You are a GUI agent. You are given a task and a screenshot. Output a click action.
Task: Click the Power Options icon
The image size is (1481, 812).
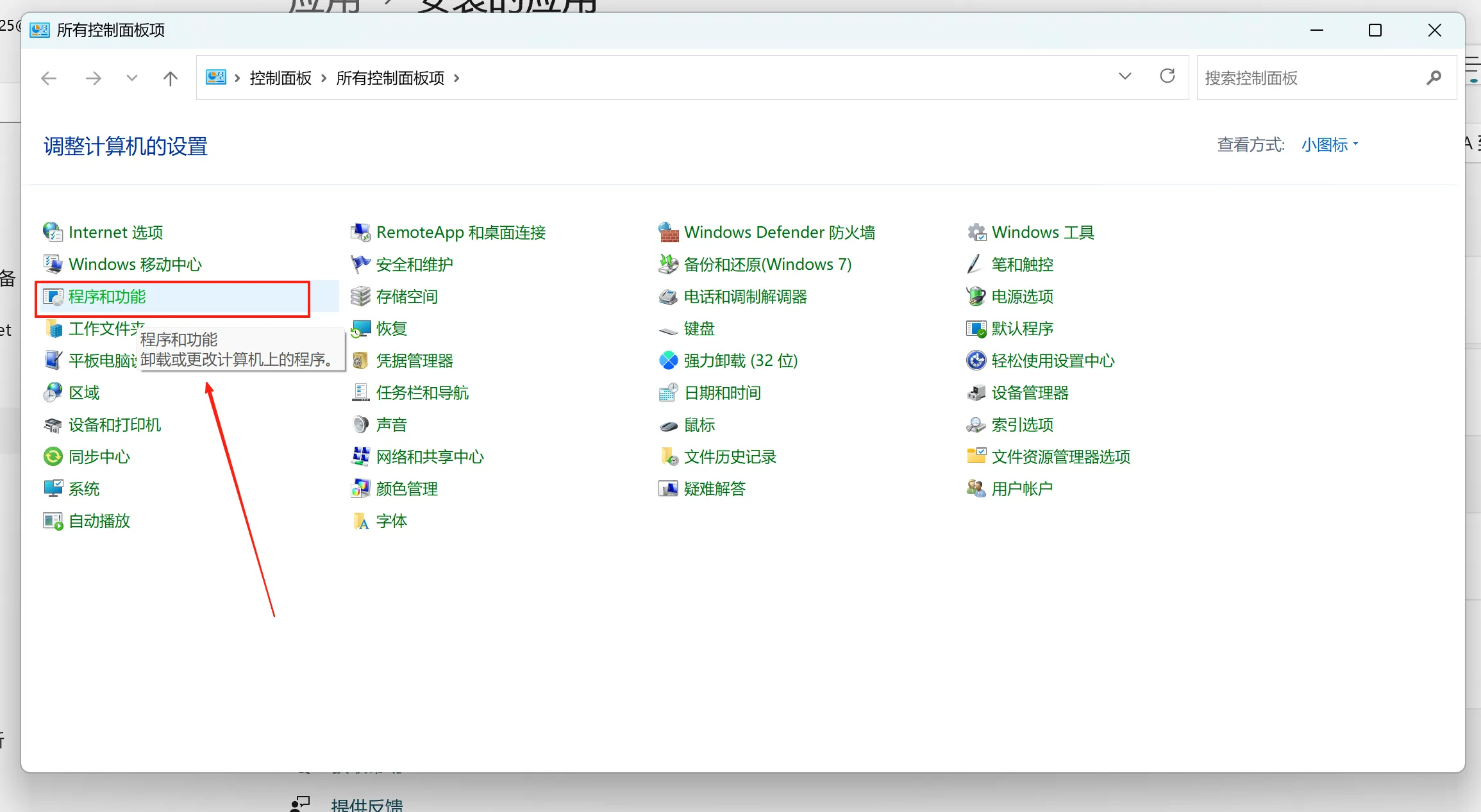pyautogui.click(x=976, y=296)
